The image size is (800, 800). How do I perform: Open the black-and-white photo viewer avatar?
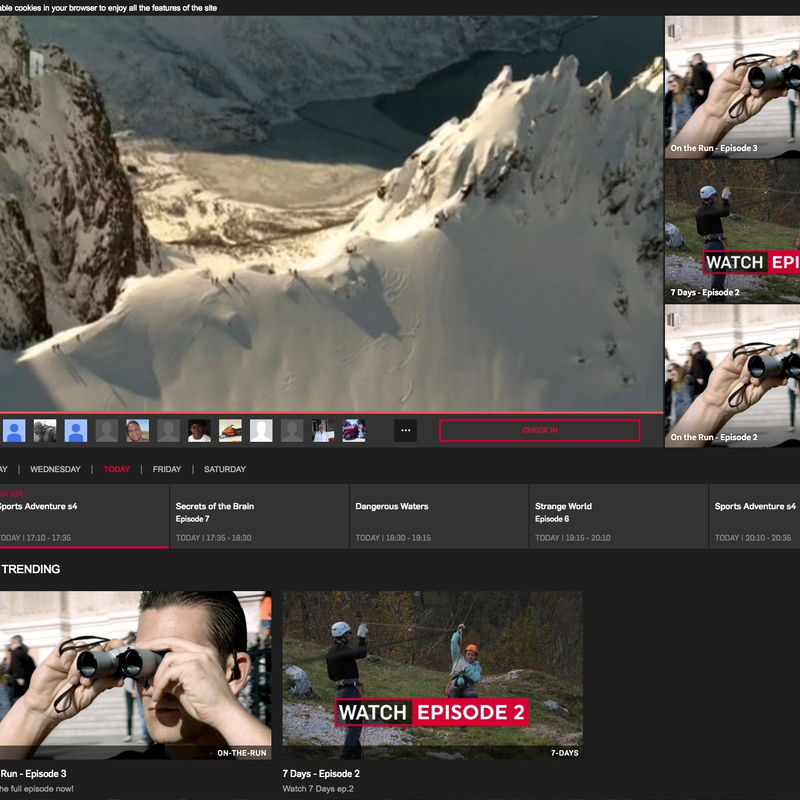[x=45, y=431]
